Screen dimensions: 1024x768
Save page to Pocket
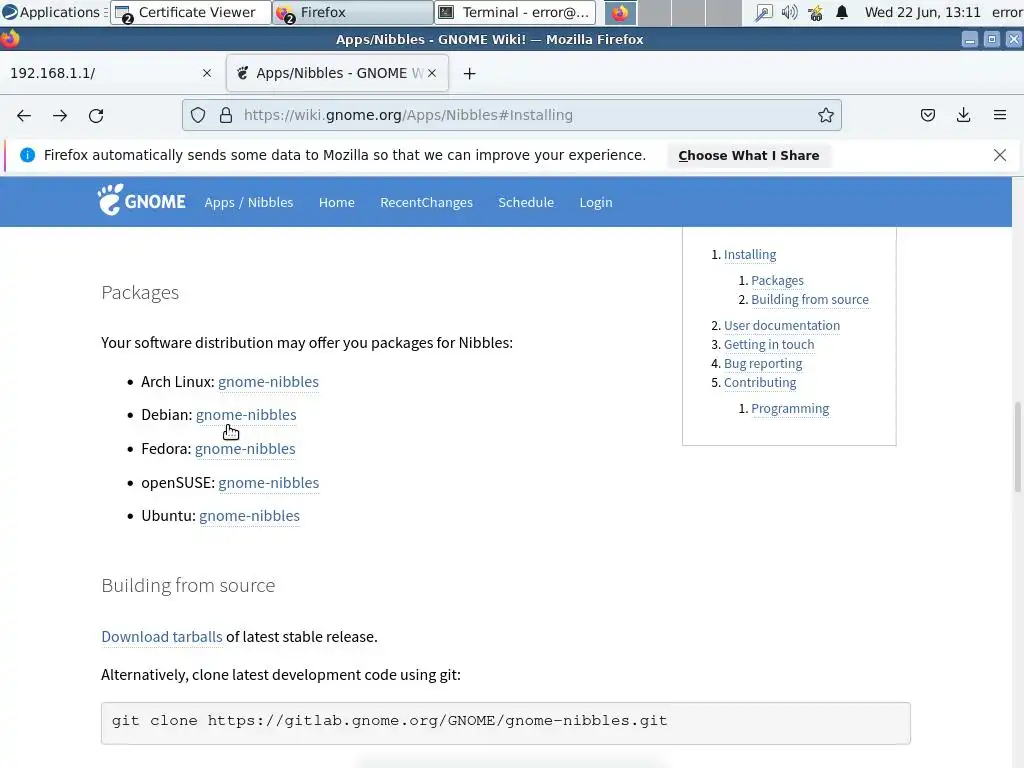[927, 116]
